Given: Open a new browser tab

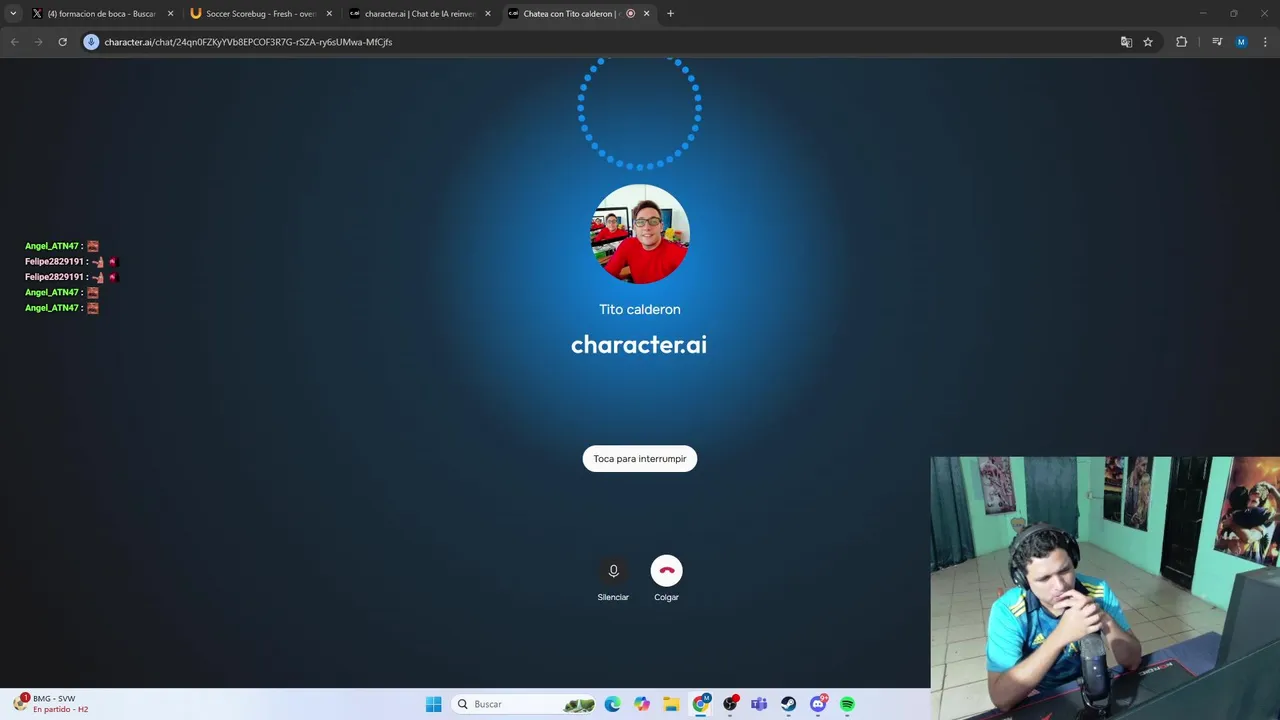Looking at the screenshot, I should 670,14.
